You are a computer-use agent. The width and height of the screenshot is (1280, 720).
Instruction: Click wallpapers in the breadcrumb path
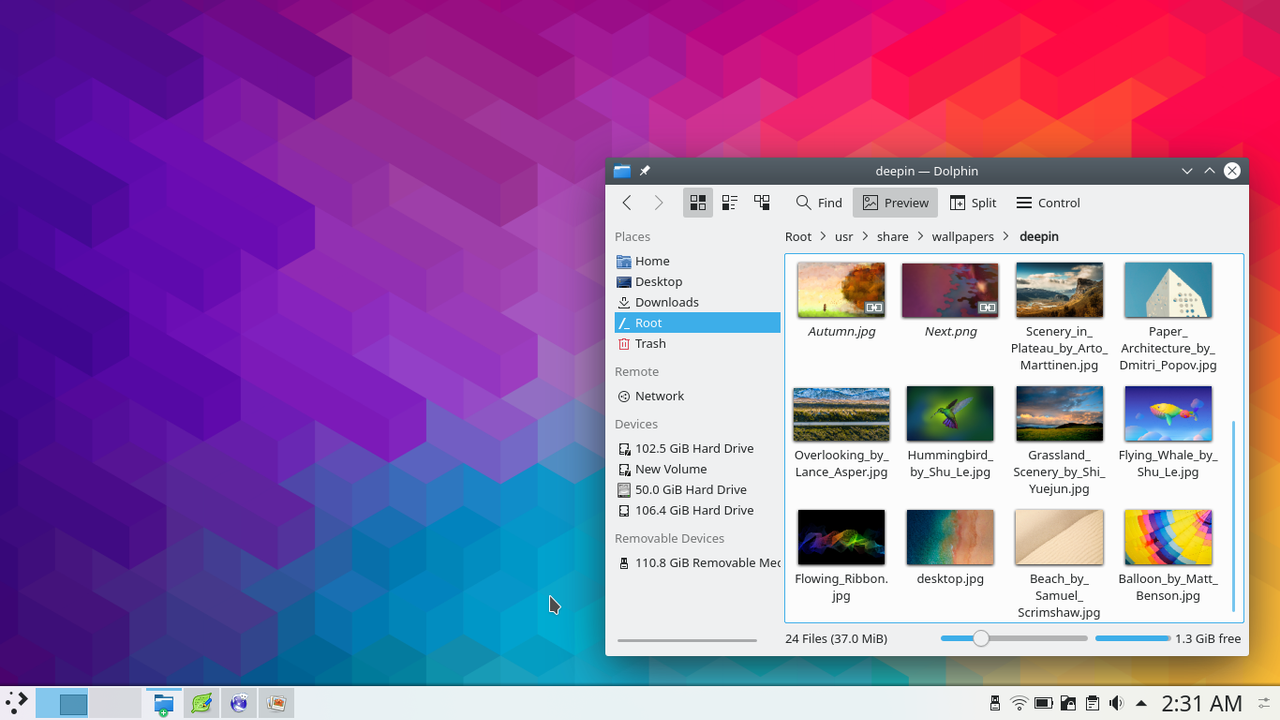963,237
